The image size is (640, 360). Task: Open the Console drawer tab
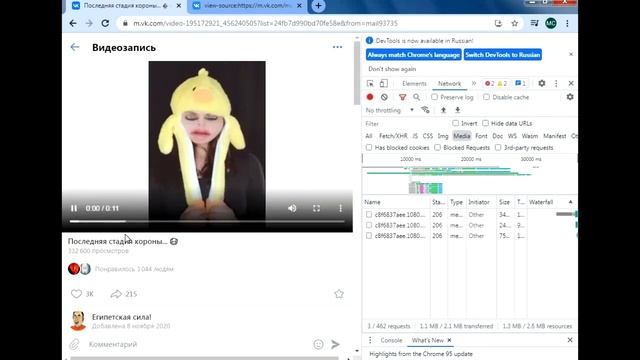391,340
